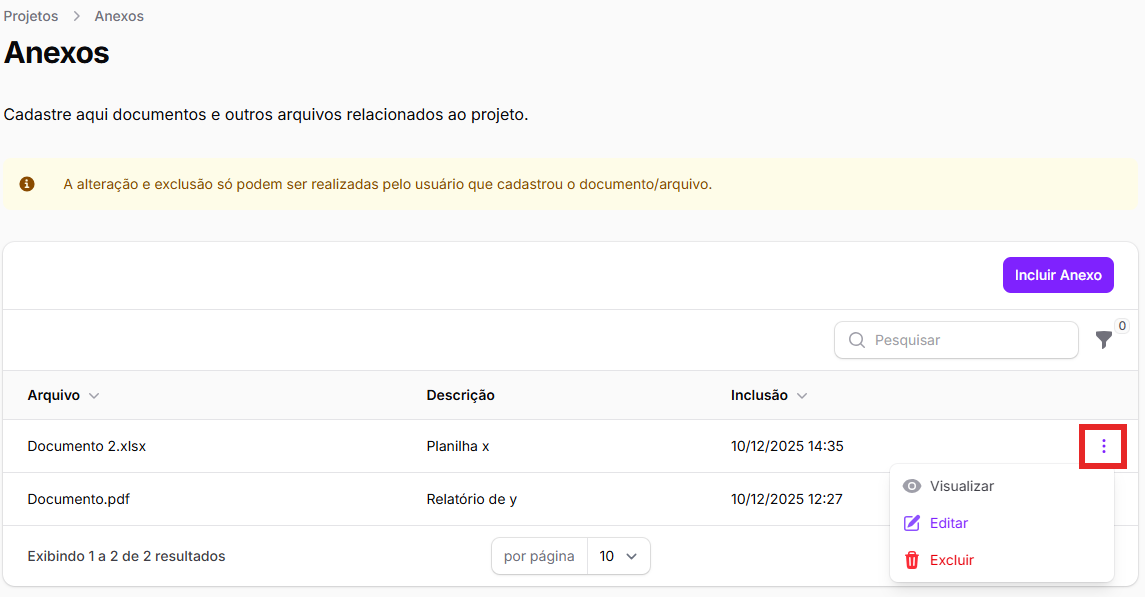Click the eye icon beside Visualizar
This screenshot has height=597, width=1145.
(x=911, y=486)
